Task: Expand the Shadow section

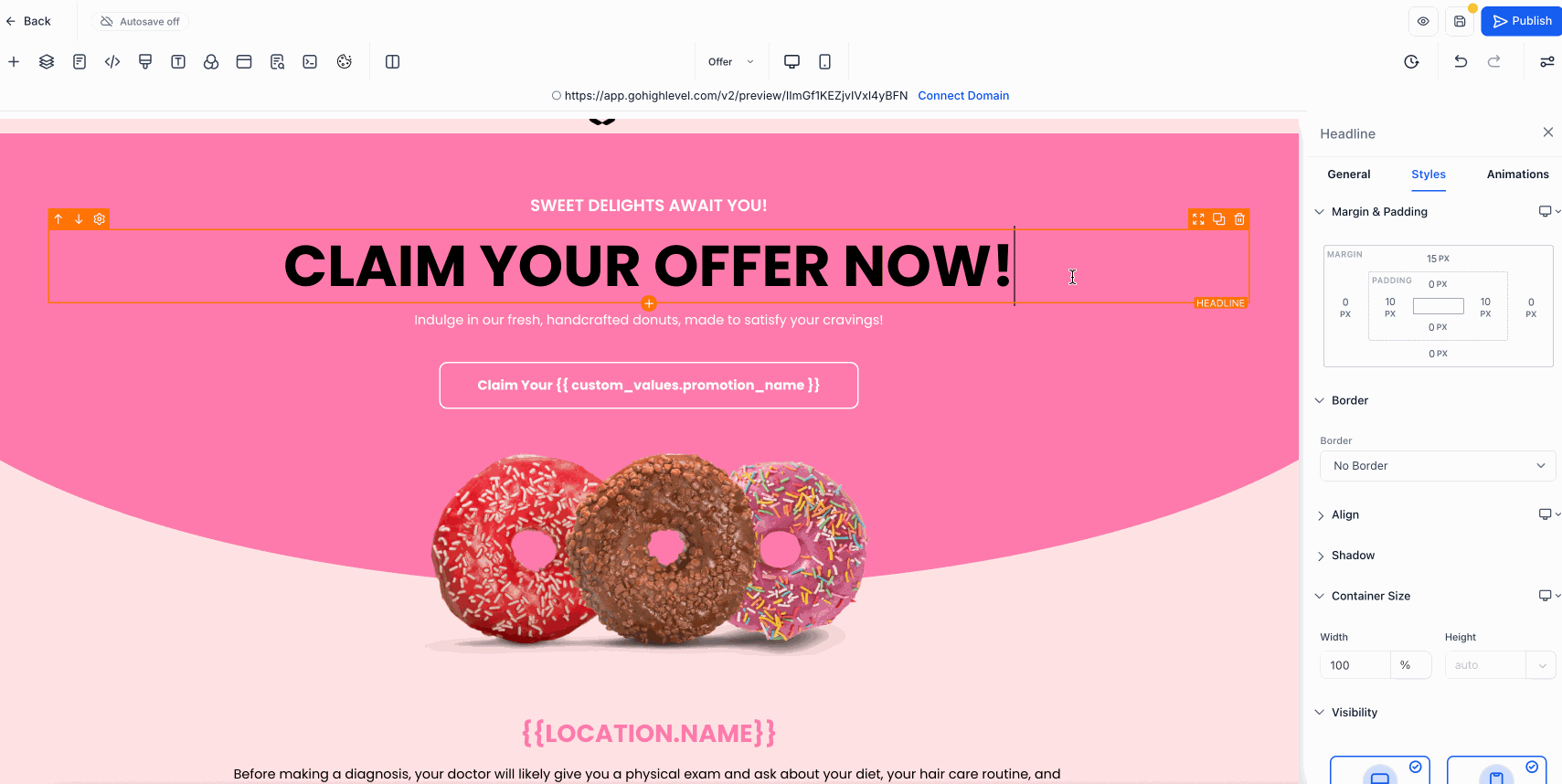Action: (1353, 556)
